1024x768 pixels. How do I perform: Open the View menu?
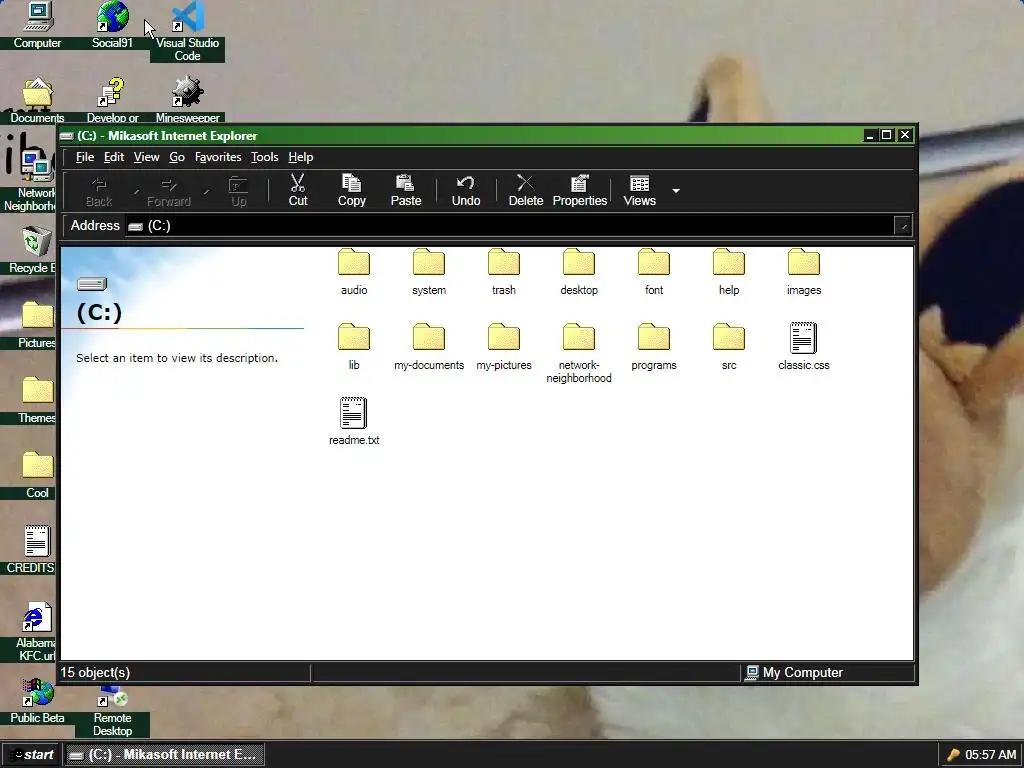146,157
